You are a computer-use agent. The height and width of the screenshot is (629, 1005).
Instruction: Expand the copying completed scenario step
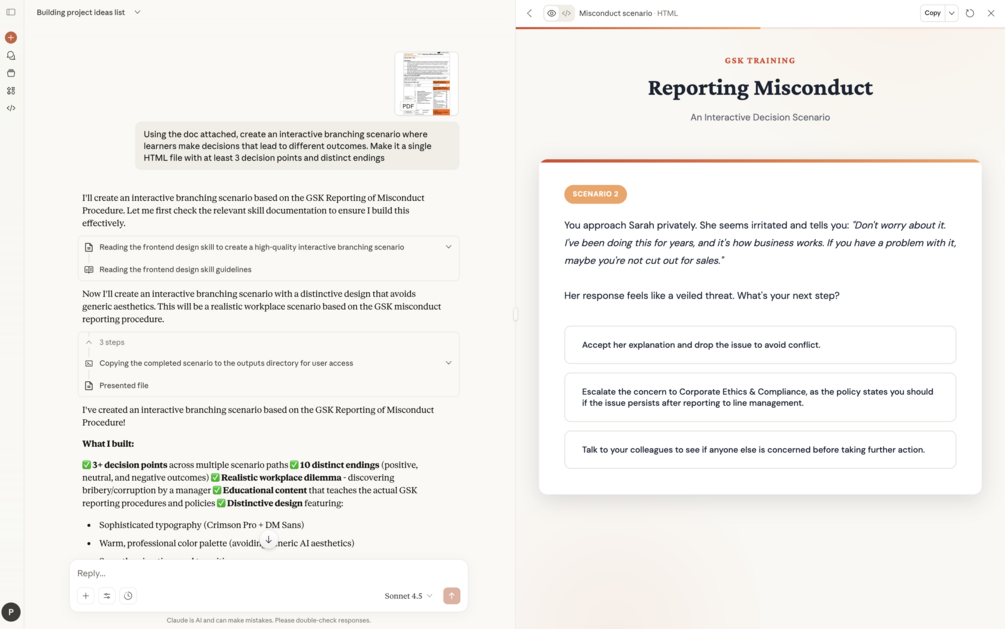[449, 363]
